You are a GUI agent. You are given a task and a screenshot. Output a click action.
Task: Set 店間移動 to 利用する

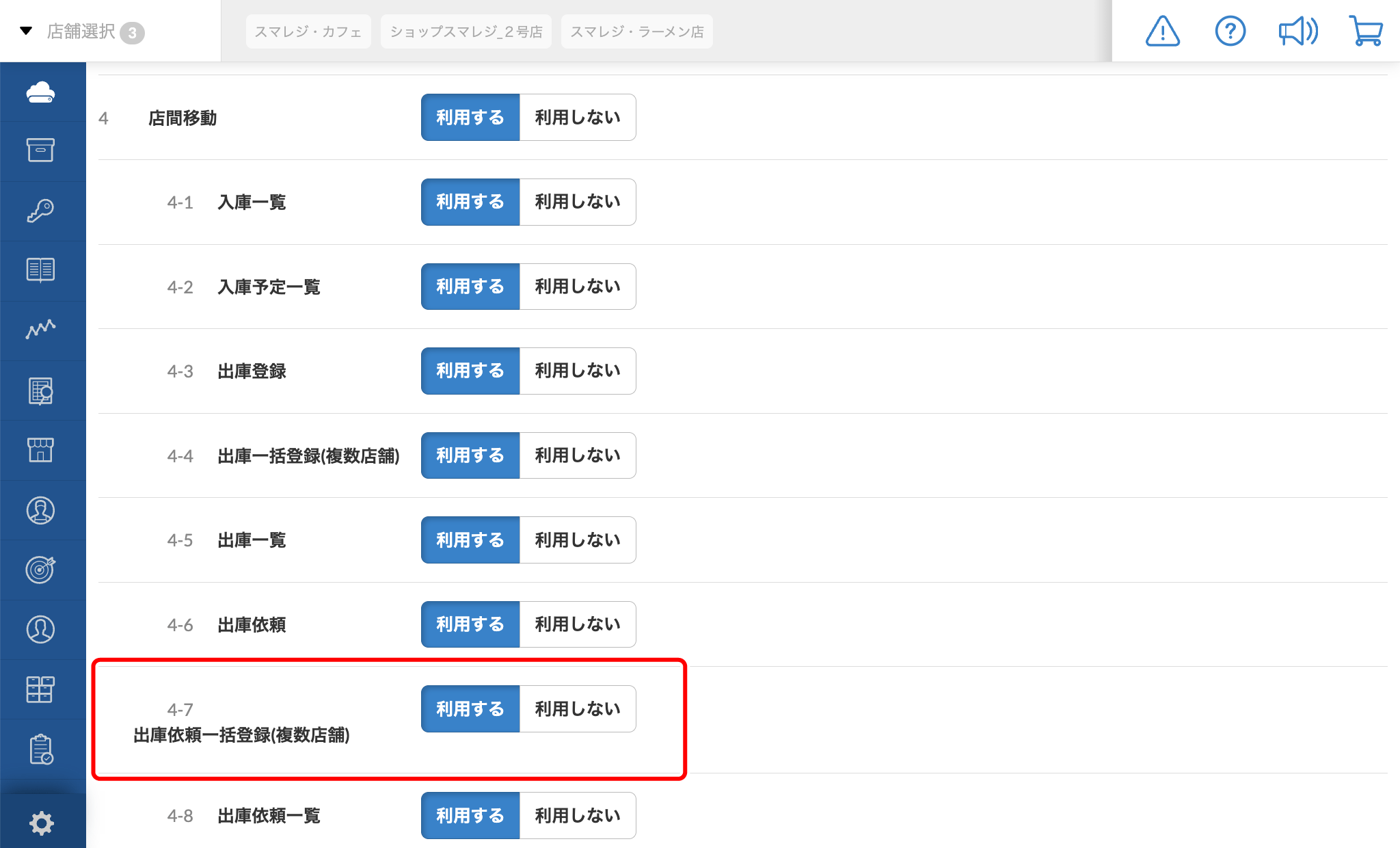[x=470, y=118]
